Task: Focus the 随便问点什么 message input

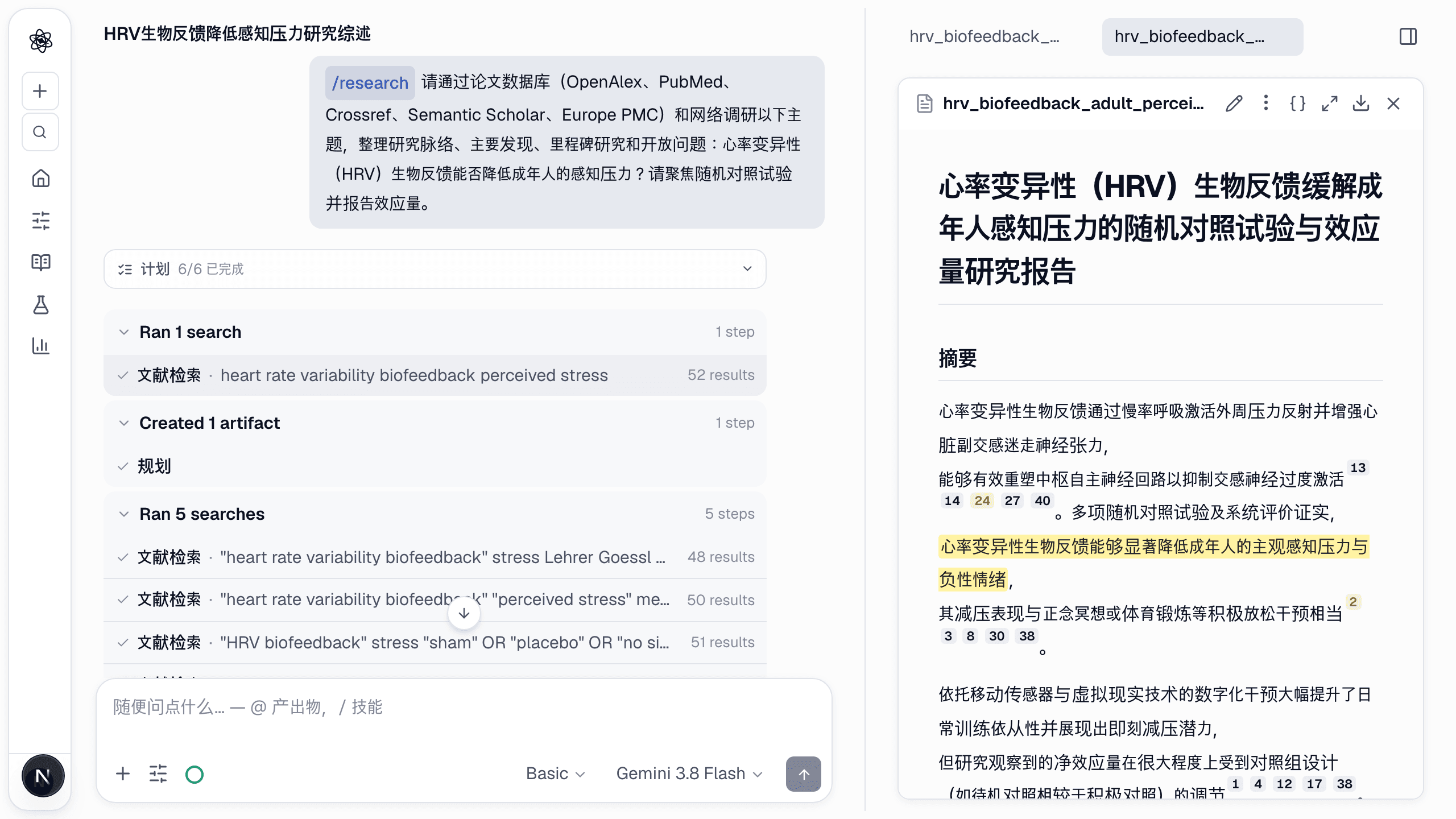Action: (x=464, y=708)
